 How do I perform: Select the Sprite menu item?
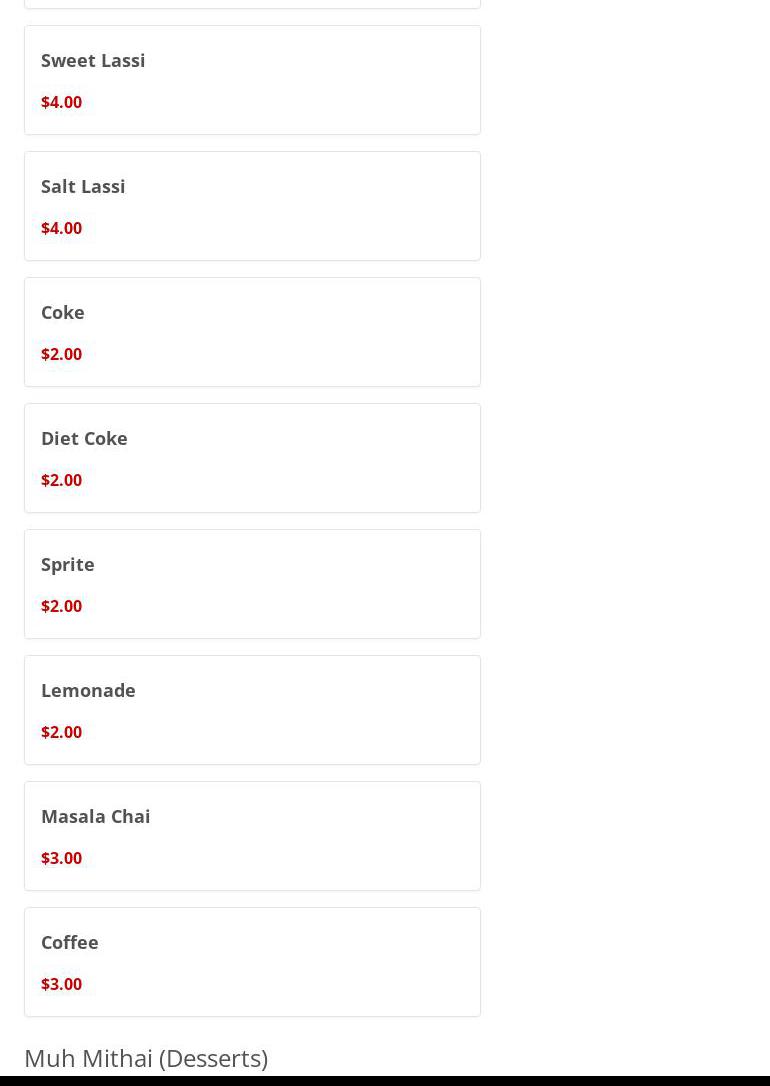[68, 564]
